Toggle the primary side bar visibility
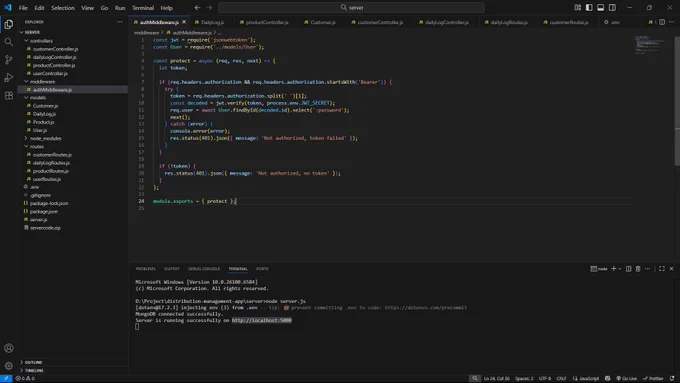680x383 pixels. point(589,7)
